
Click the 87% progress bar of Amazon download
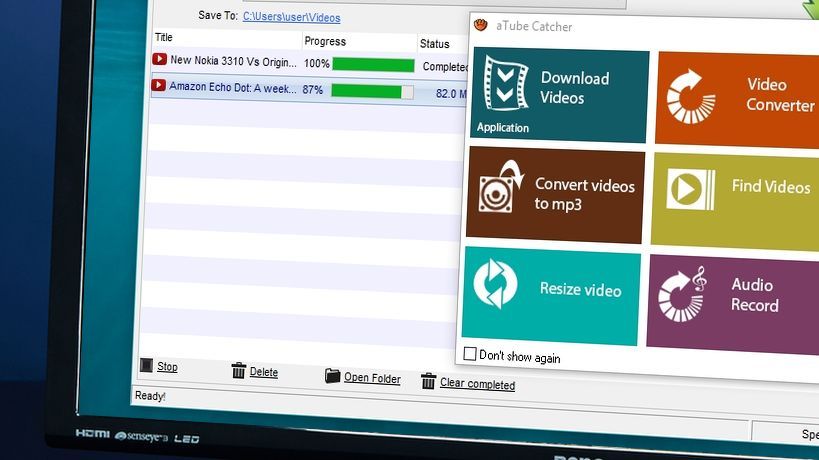click(372, 91)
